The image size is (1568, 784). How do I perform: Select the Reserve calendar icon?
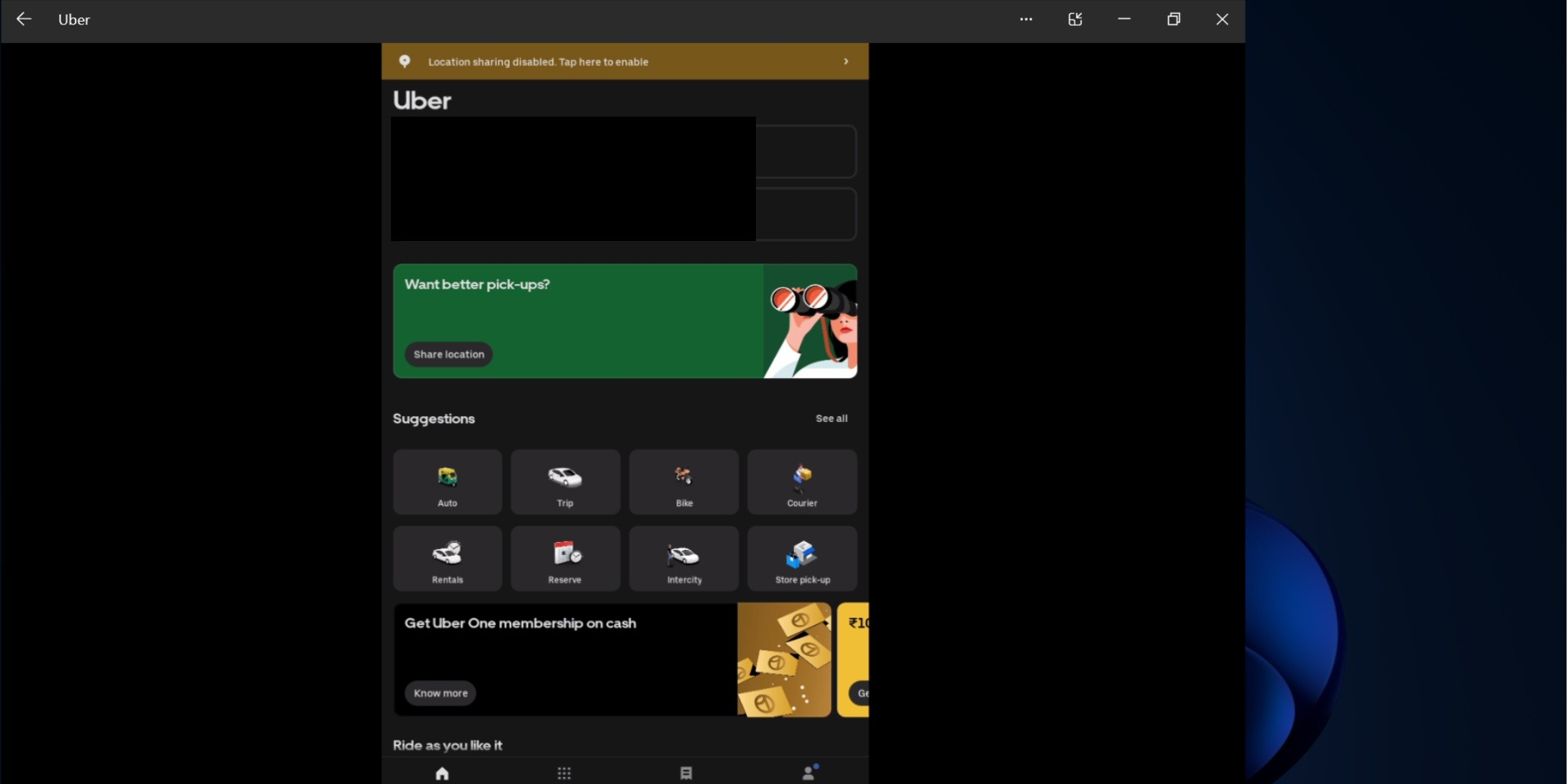565,559
